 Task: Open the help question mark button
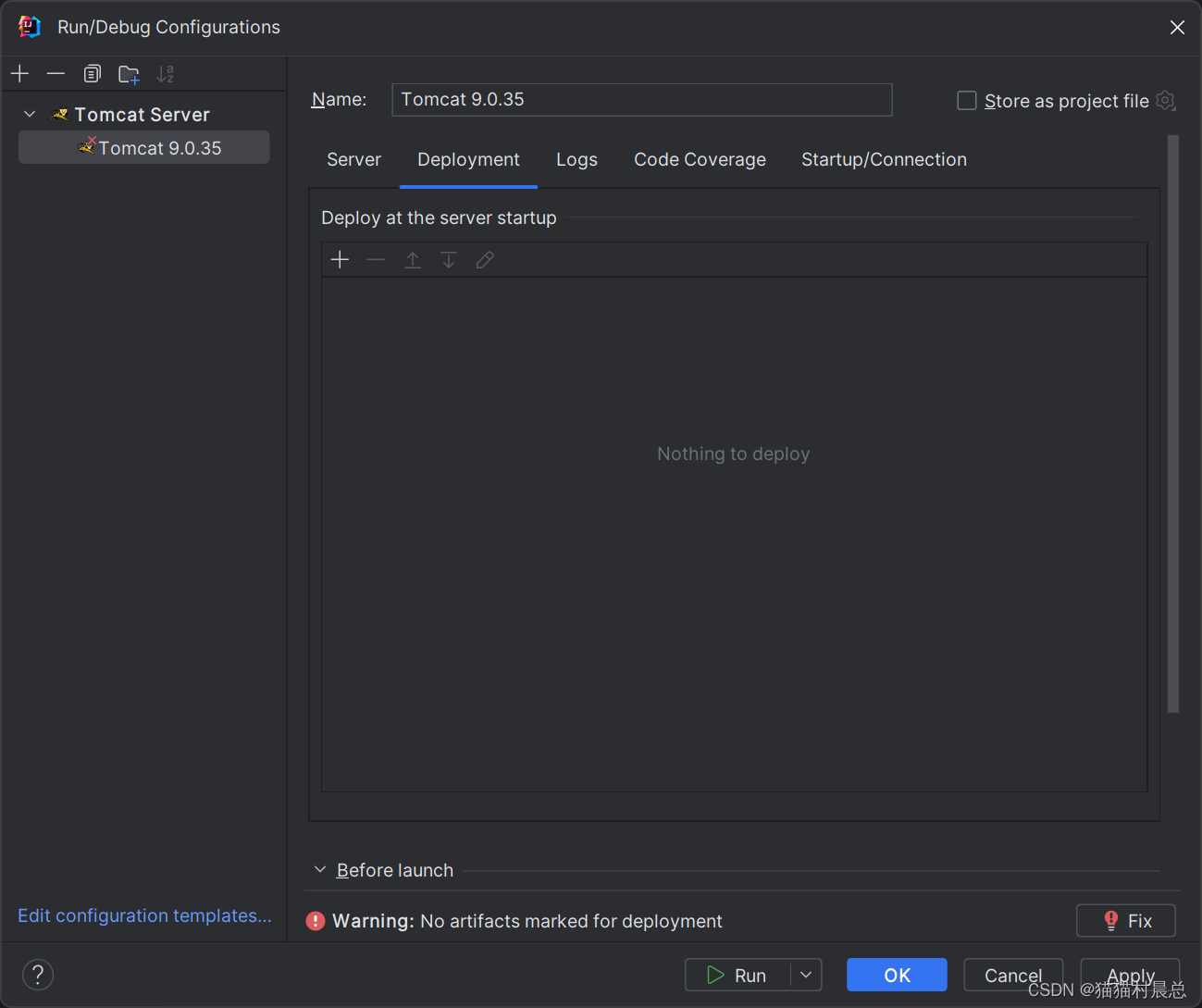click(x=38, y=974)
